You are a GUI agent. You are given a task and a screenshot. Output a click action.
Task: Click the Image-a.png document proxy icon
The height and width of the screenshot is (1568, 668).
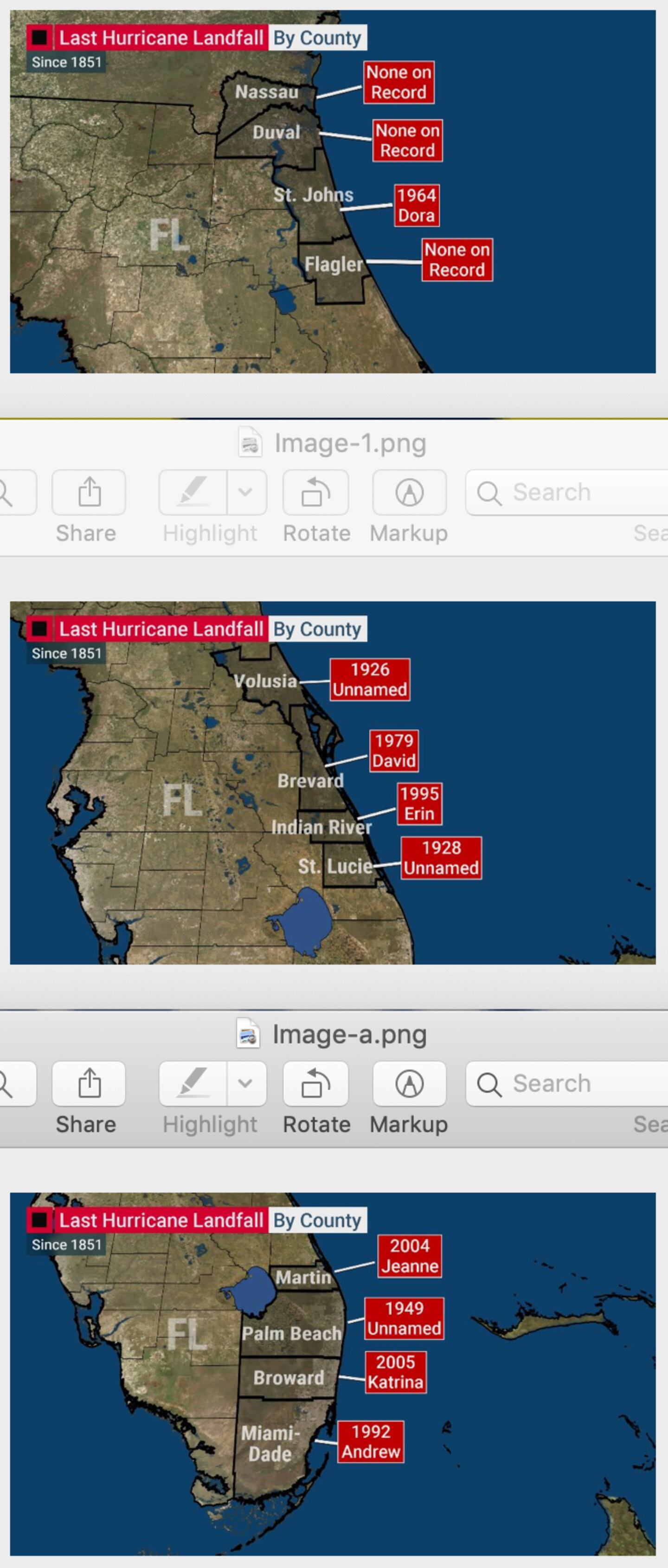click(248, 1034)
